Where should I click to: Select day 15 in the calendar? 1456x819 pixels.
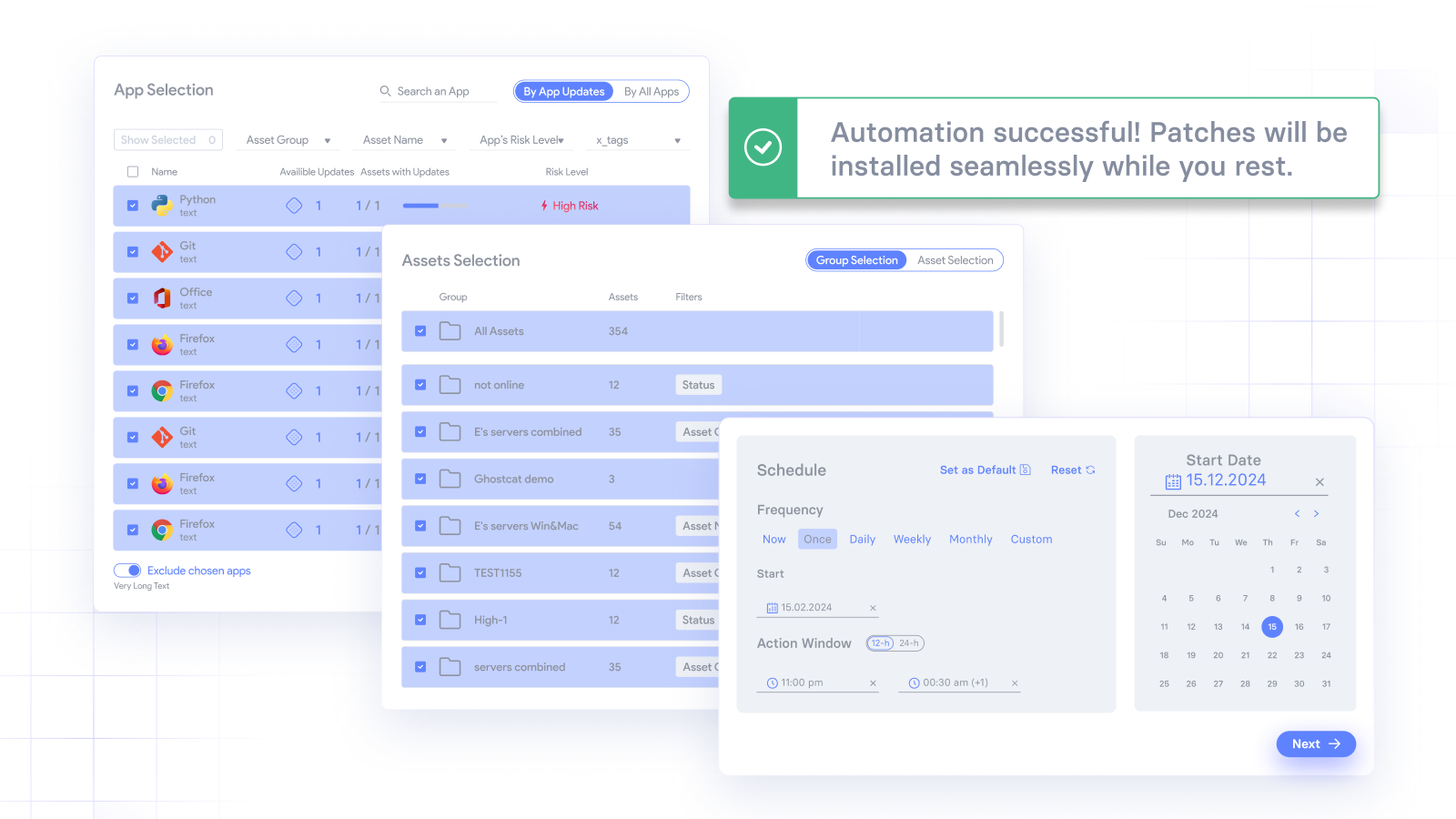[1272, 627]
